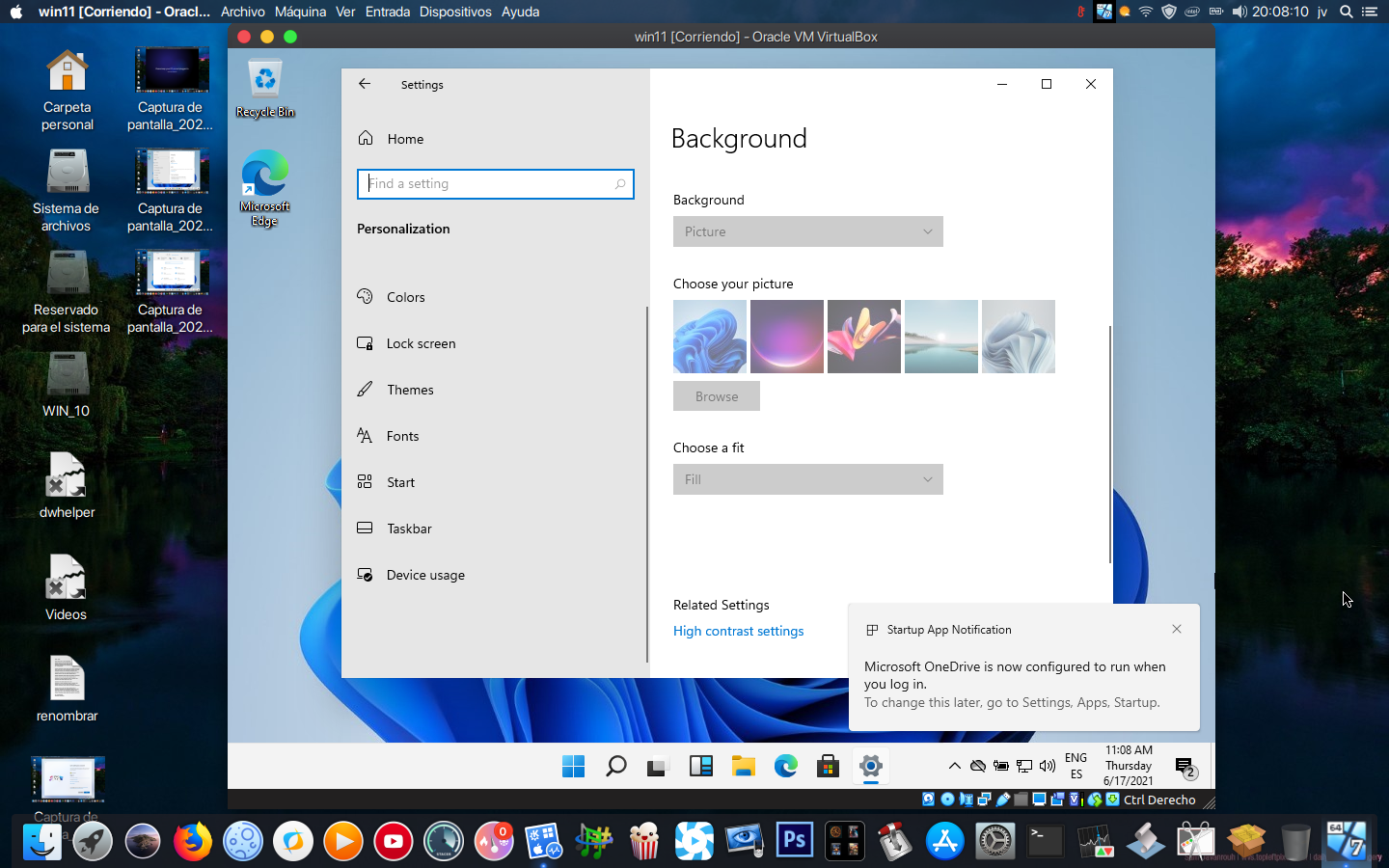Image resolution: width=1389 pixels, height=868 pixels.
Task: Open App Store from the Dock
Action: click(945, 841)
